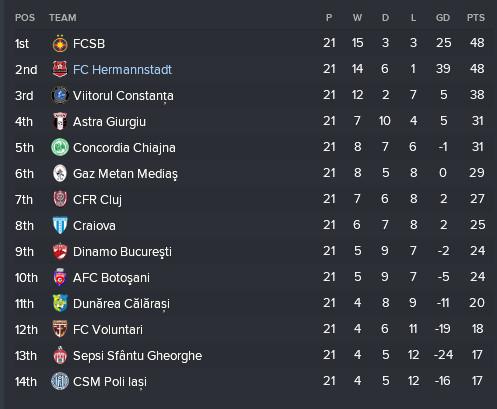The image size is (497, 409).
Task: Open the FC Hermannstadt team link
Action: point(122,70)
